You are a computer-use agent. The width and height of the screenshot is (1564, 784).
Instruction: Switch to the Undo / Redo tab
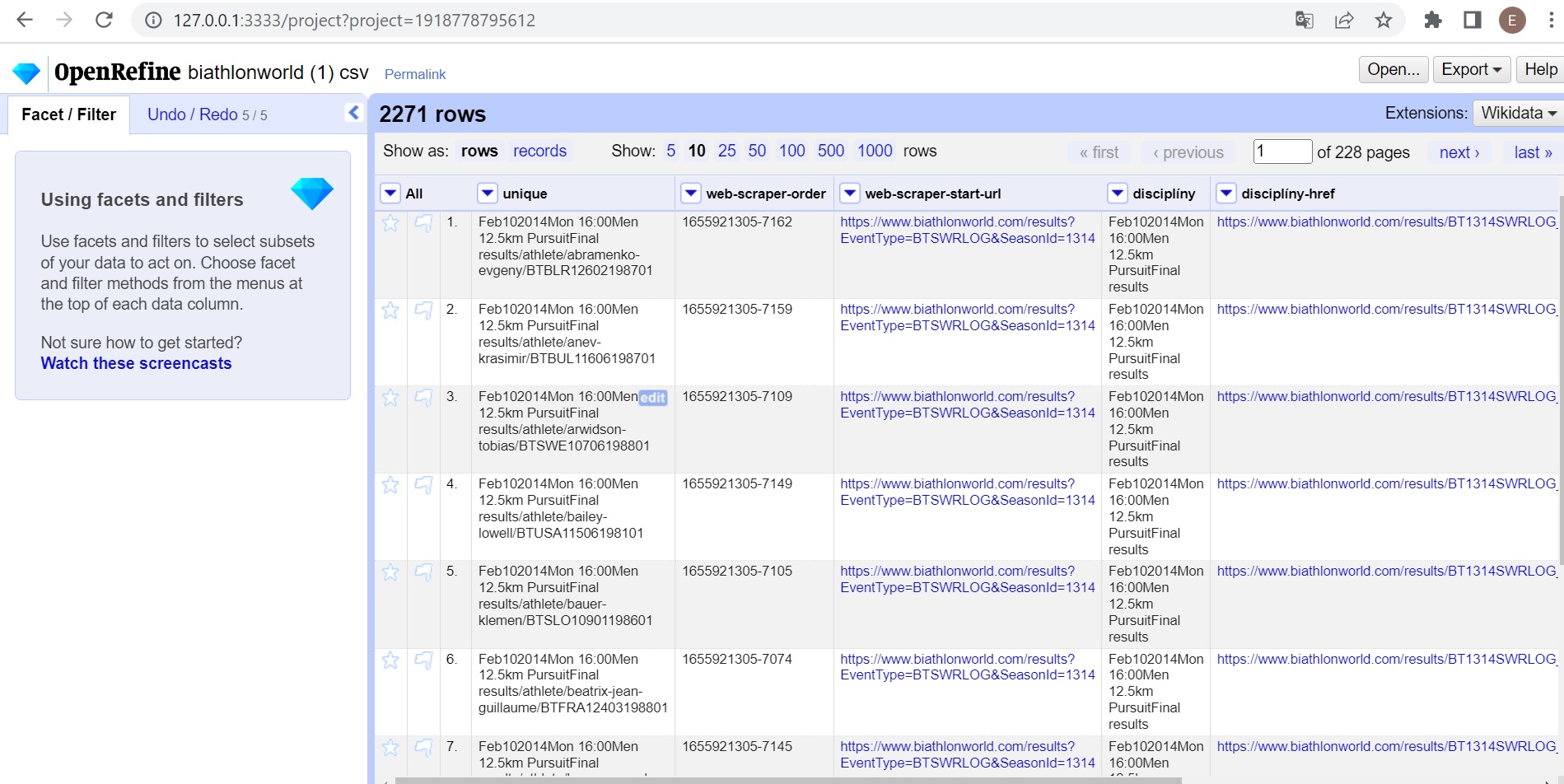coord(207,114)
